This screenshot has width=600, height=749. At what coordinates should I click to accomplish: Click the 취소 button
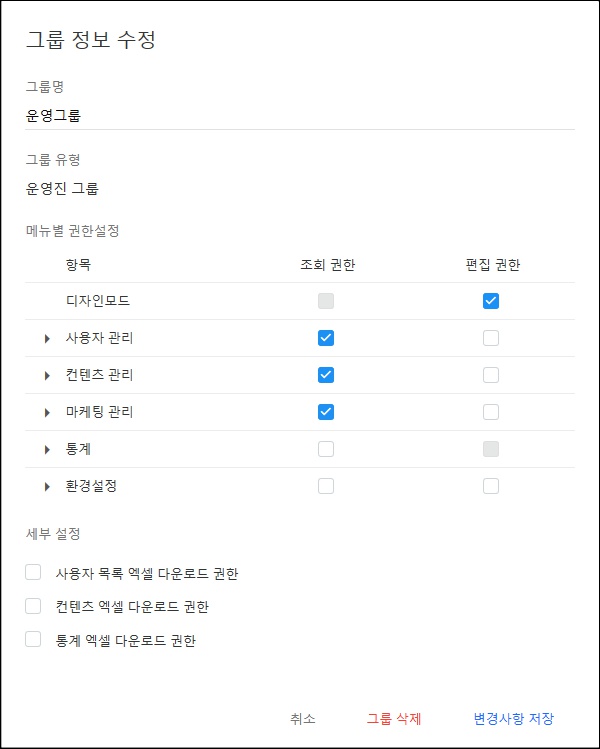tap(303, 718)
